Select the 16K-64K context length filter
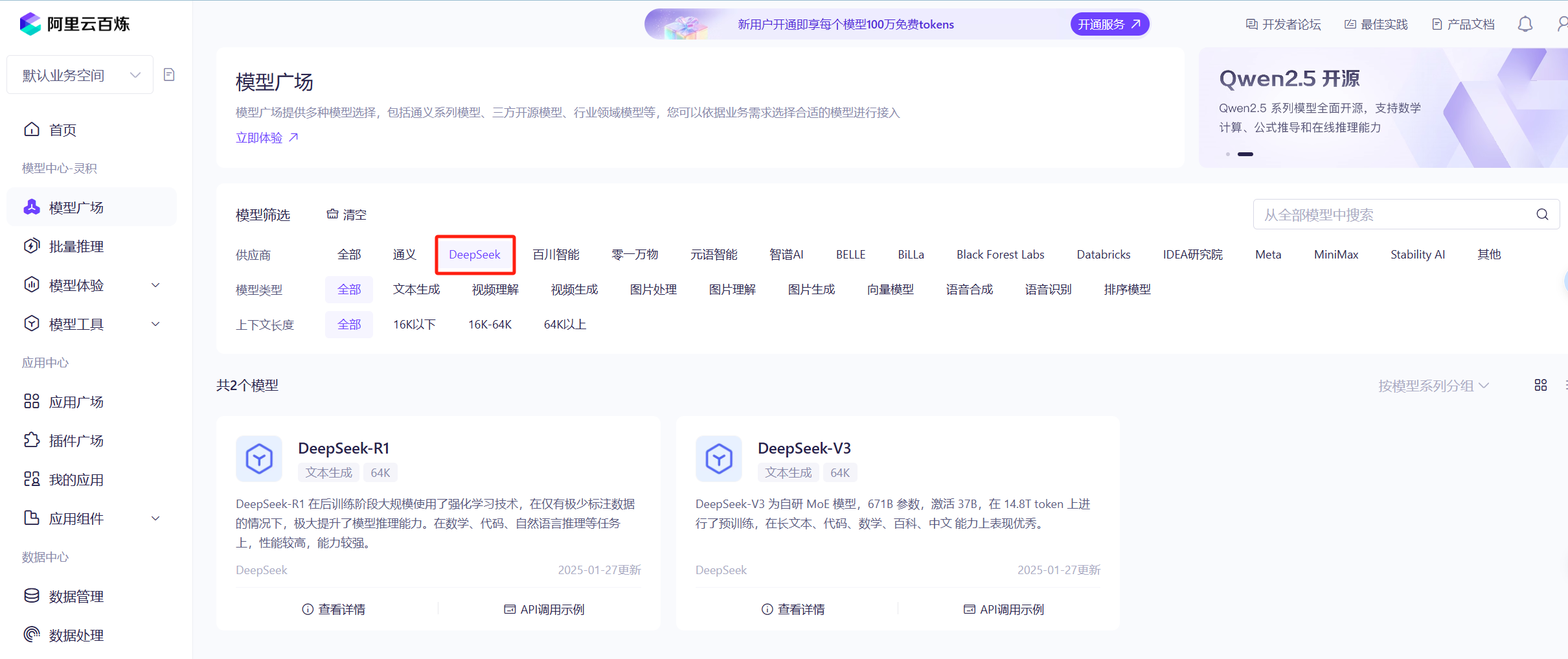Image resolution: width=1568 pixels, height=659 pixels. [490, 325]
